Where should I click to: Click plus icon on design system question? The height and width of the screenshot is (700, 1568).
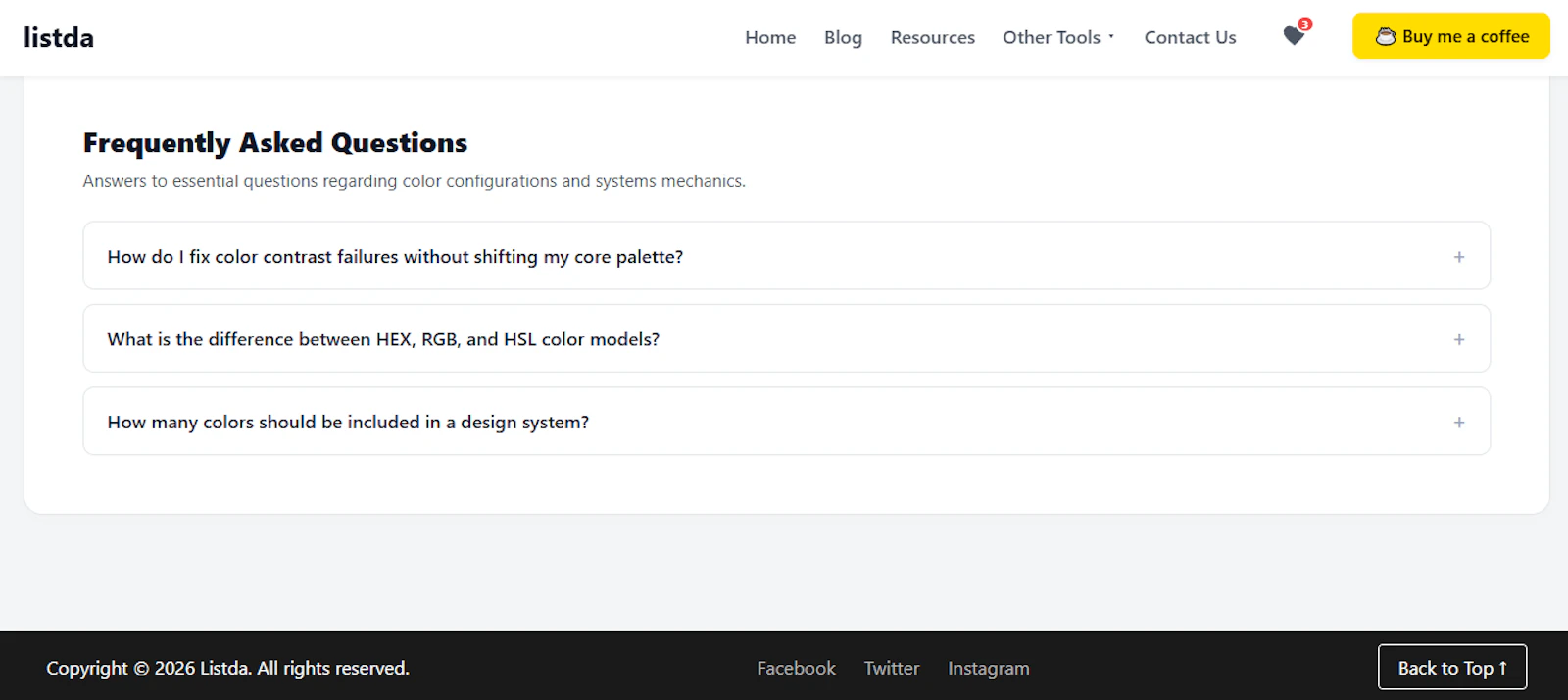point(1459,423)
